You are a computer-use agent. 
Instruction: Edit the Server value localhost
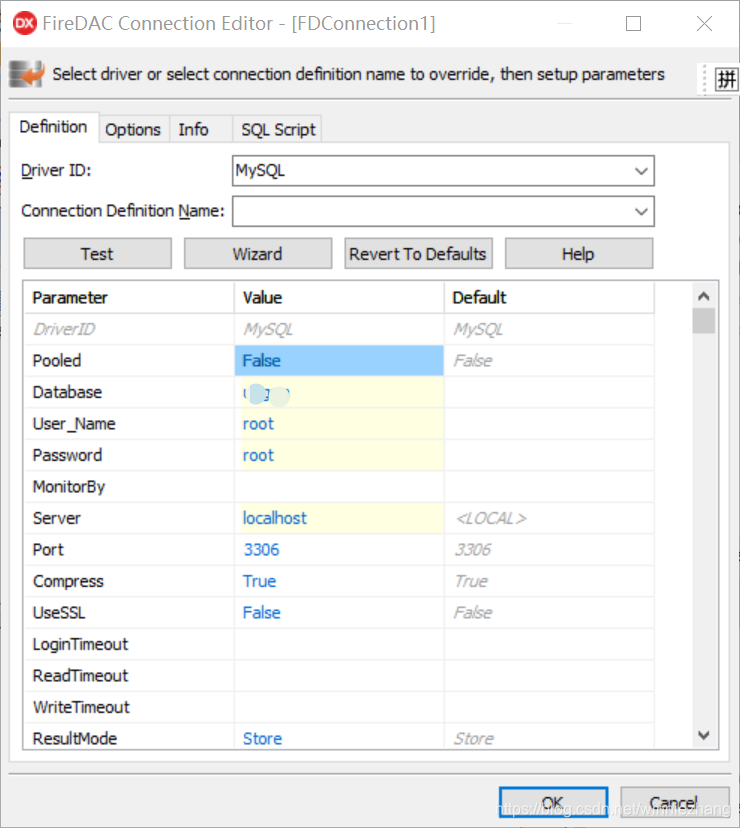[x=339, y=519]
